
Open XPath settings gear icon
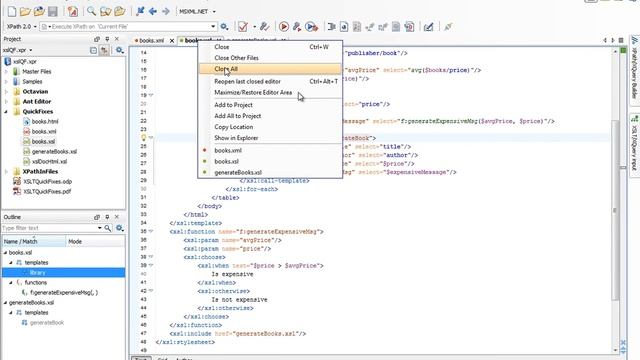[x=224, y=27]
